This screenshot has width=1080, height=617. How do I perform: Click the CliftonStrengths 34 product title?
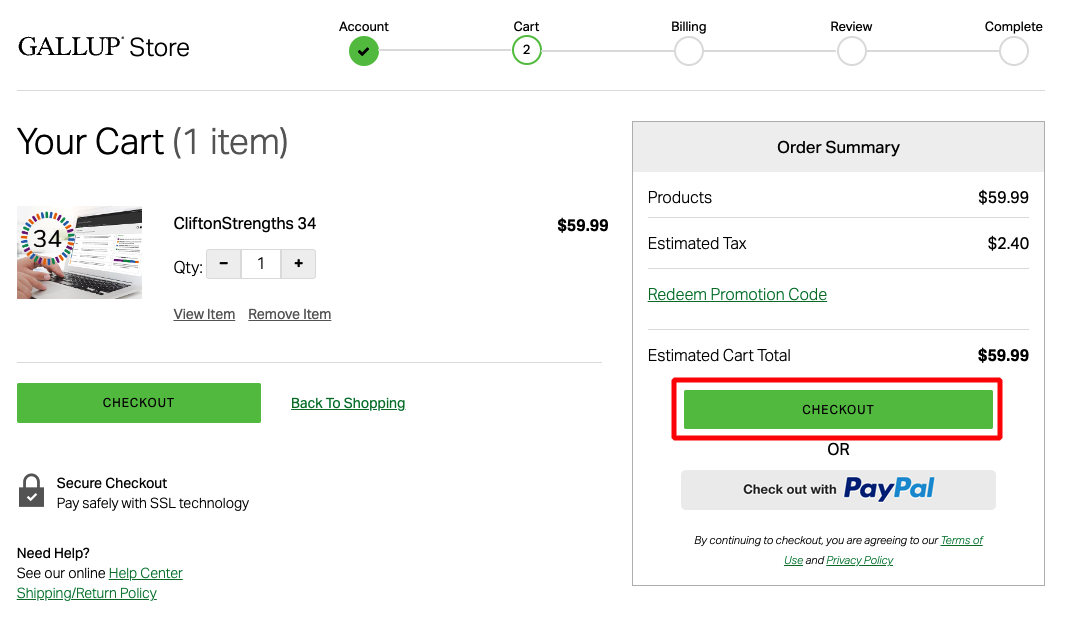point(245,224)
